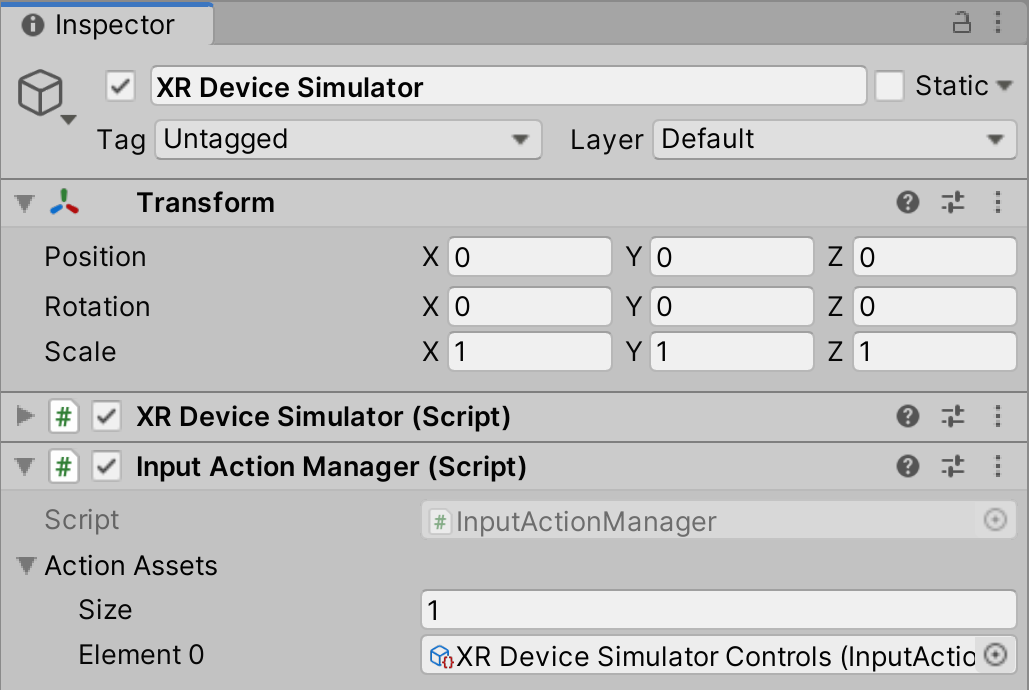The width and height of the screenshot is (1029, 690).
Task: Open the GameObject cube icon picker
Action: [43, 96]
